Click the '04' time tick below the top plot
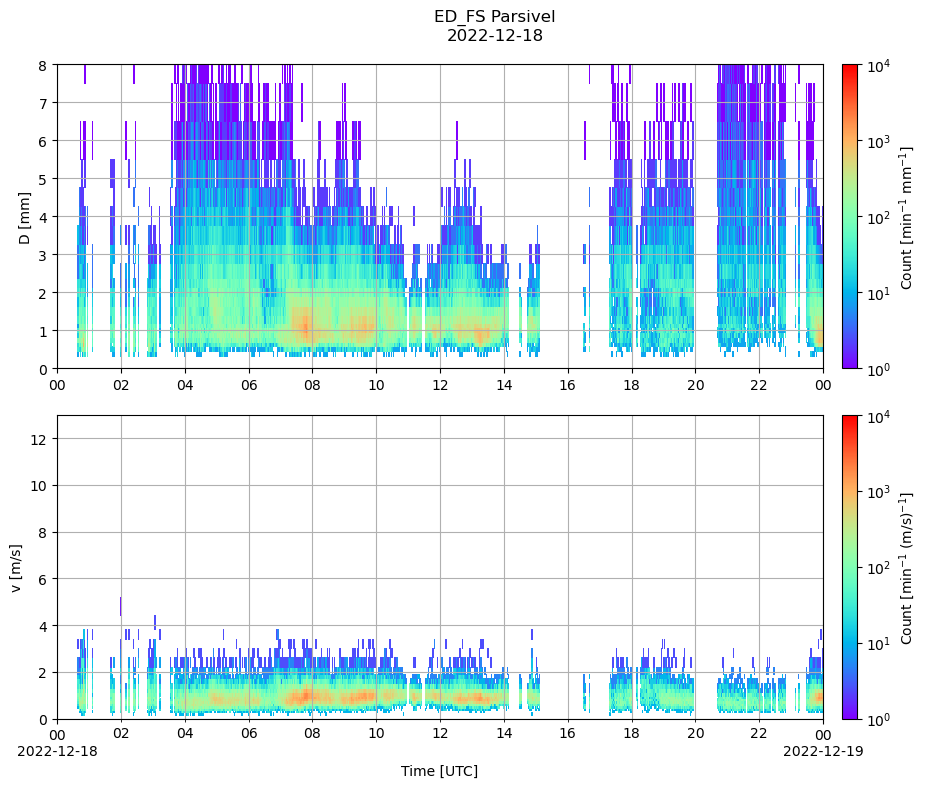The image size is (927, 788). pos(185,385)
